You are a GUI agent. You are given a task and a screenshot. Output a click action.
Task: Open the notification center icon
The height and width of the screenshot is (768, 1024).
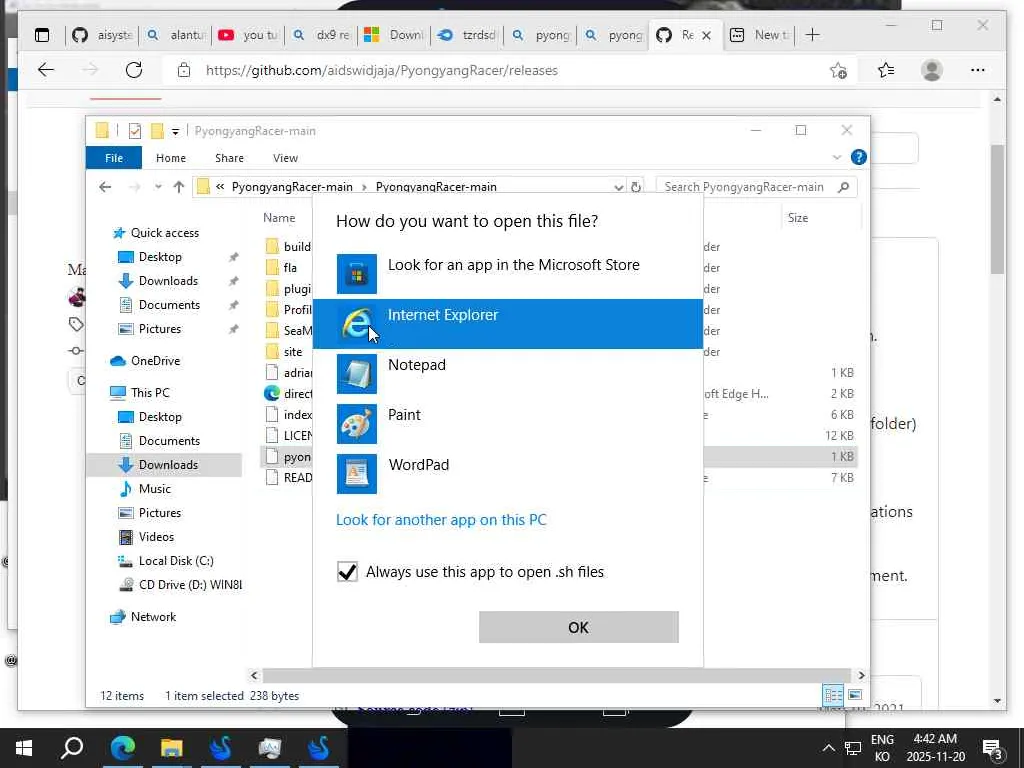[993, 748]
